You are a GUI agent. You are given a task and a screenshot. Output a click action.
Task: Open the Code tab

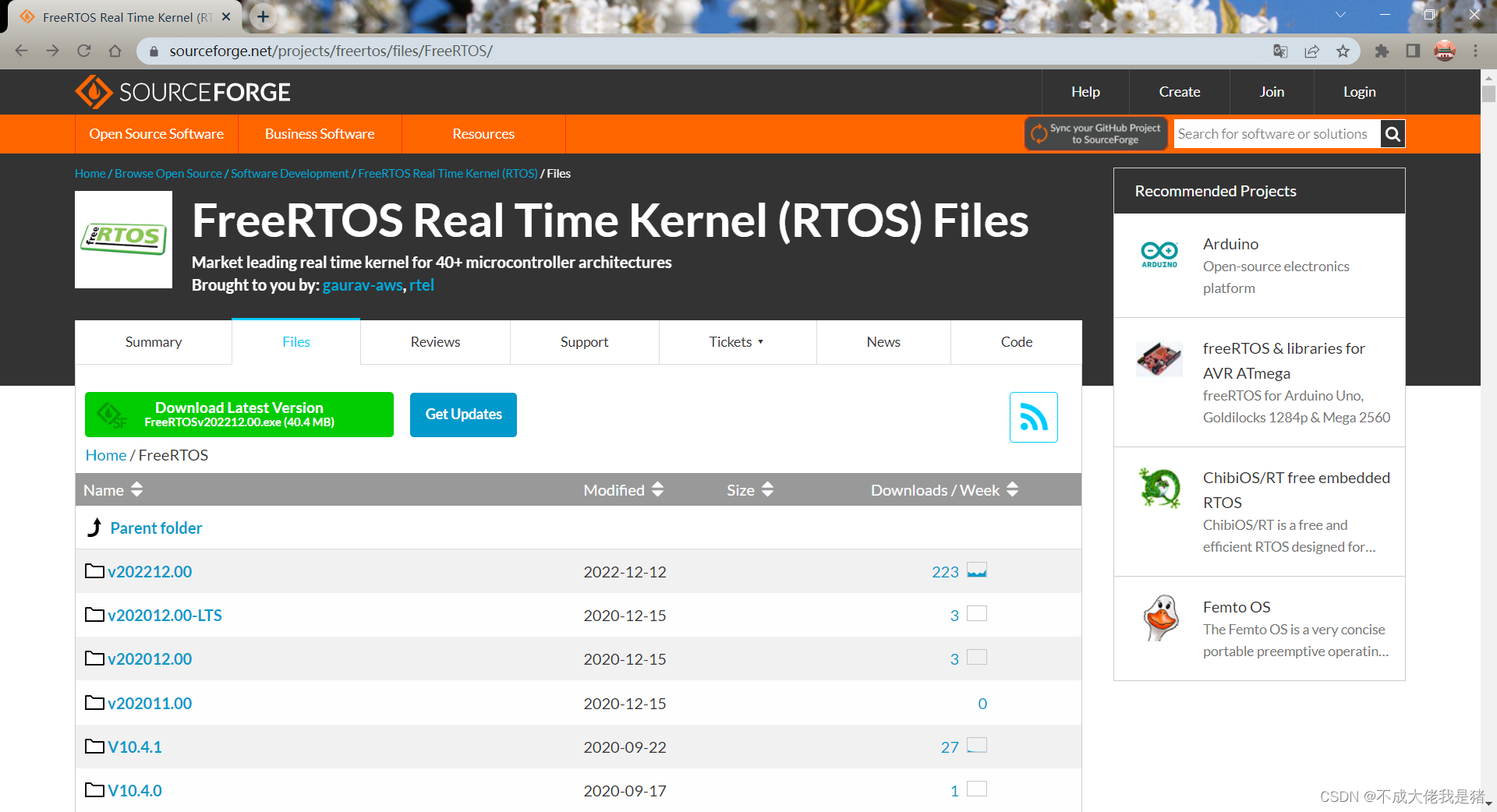[1017, 342]
